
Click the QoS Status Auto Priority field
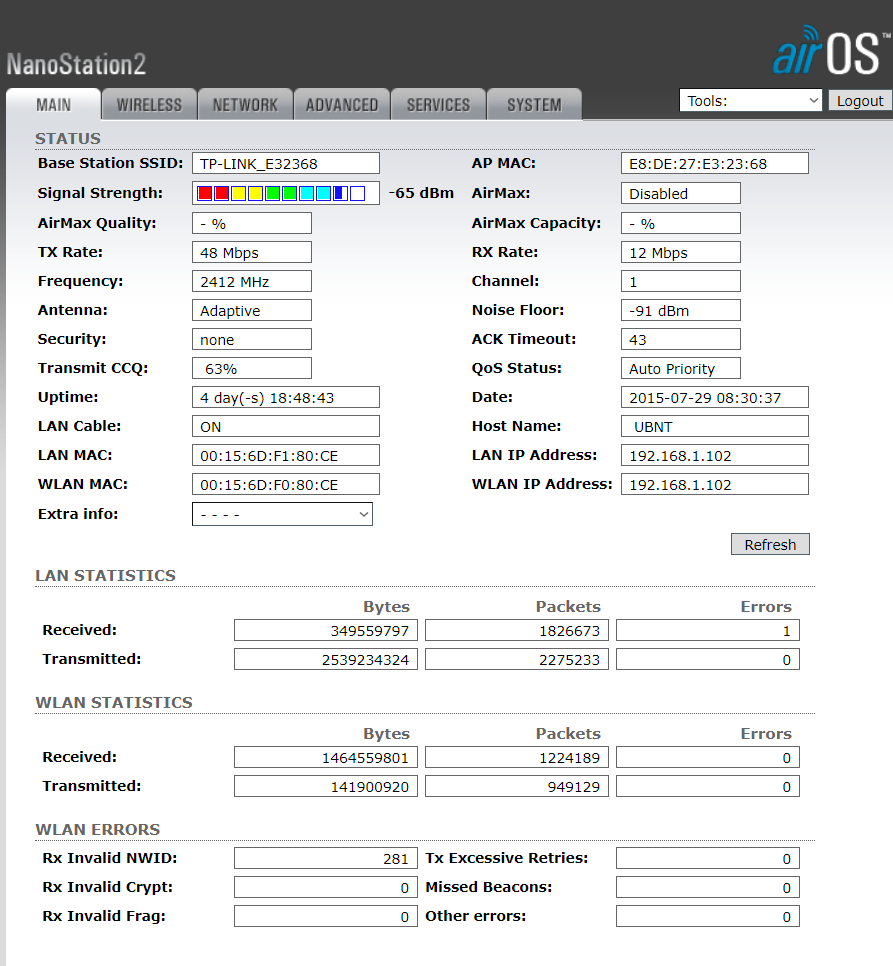click(x=681, y=368)
